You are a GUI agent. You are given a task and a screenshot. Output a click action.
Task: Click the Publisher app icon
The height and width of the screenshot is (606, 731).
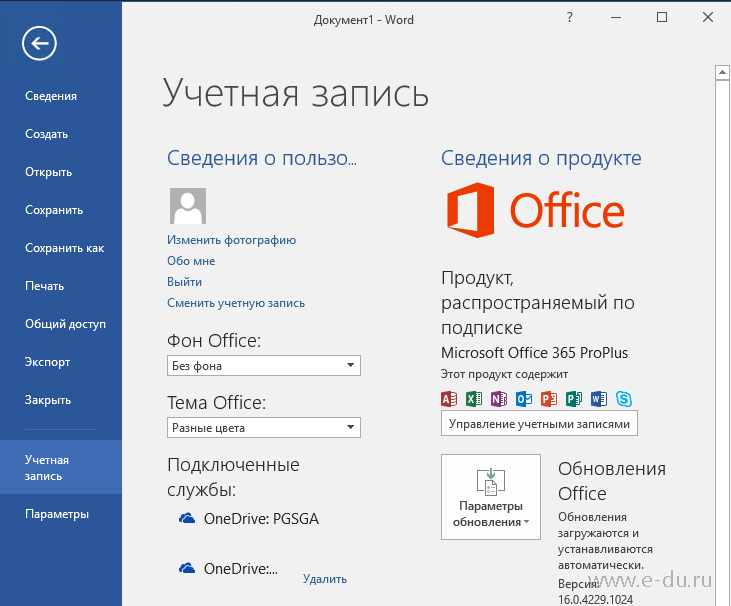click(x=574, y=399)
